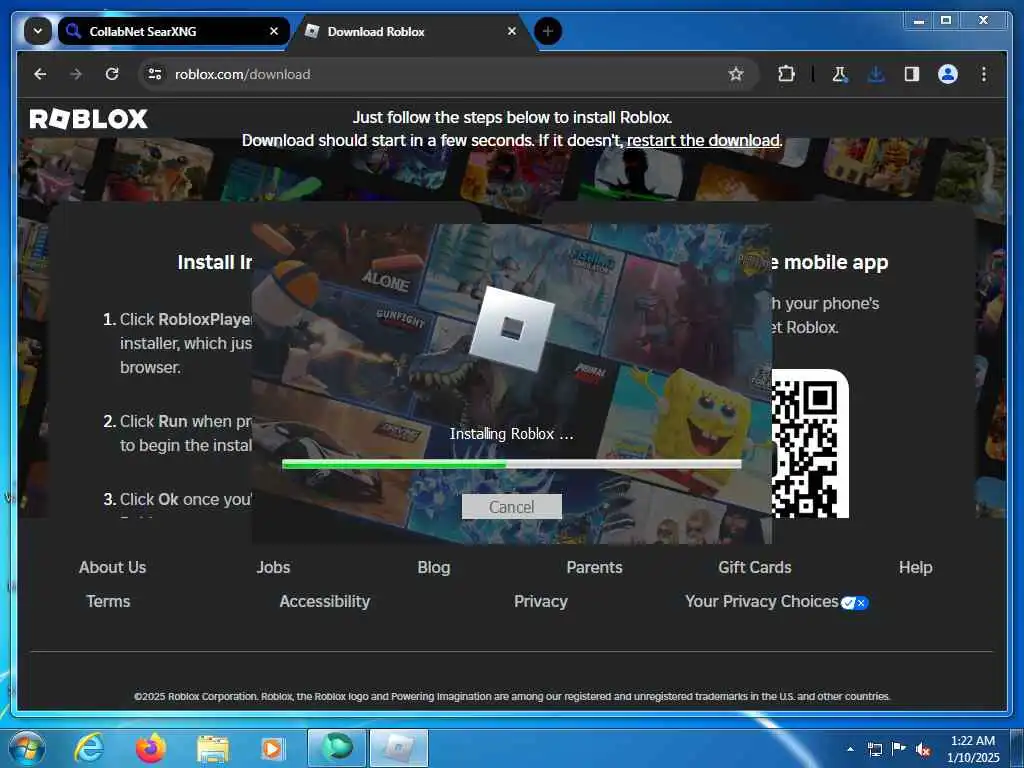Cancel the Roblox installation

pyautogui.click(x=511, y=507)
